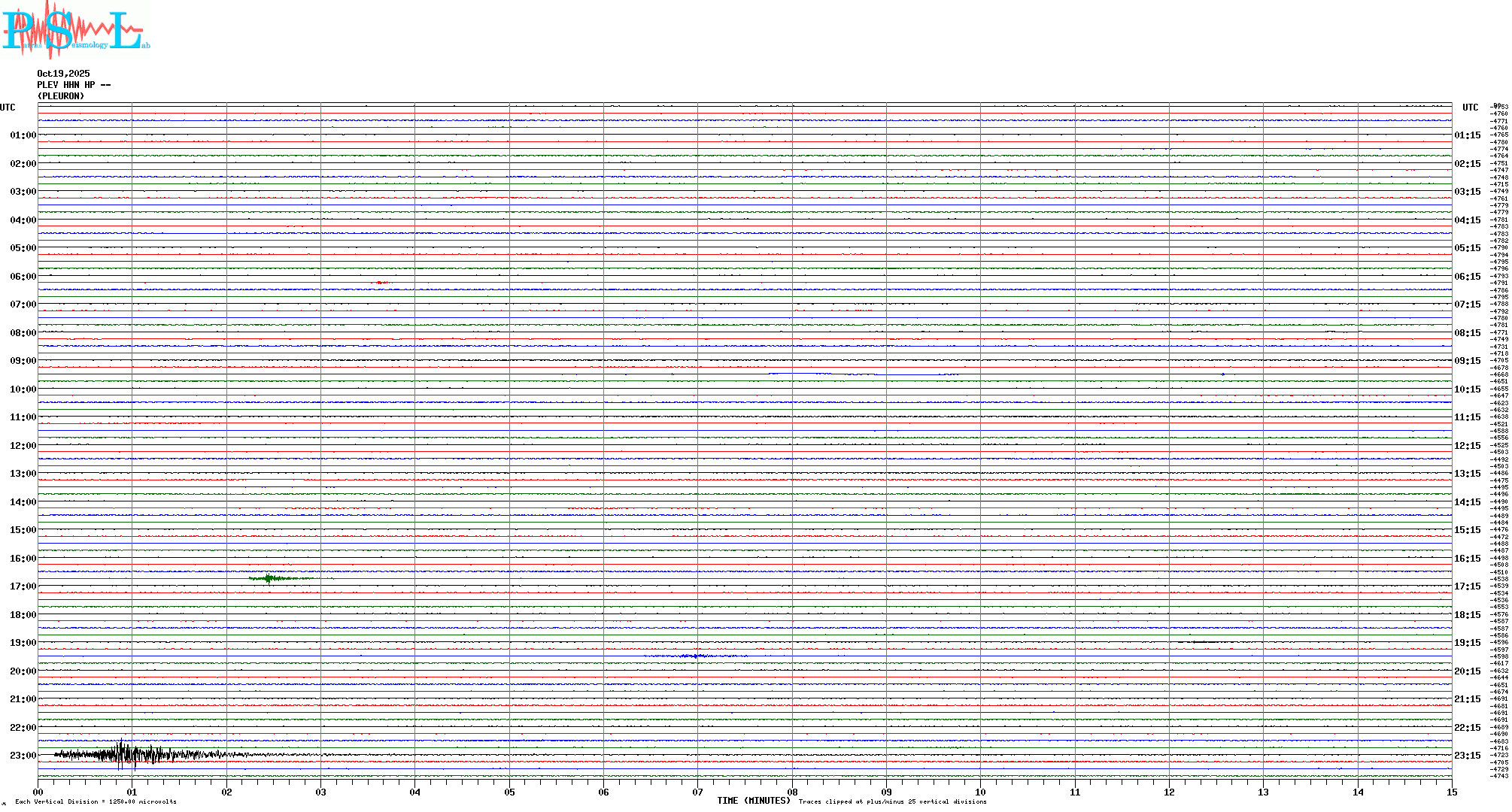Click the (PLEURON) station name text

click(61, 96)
